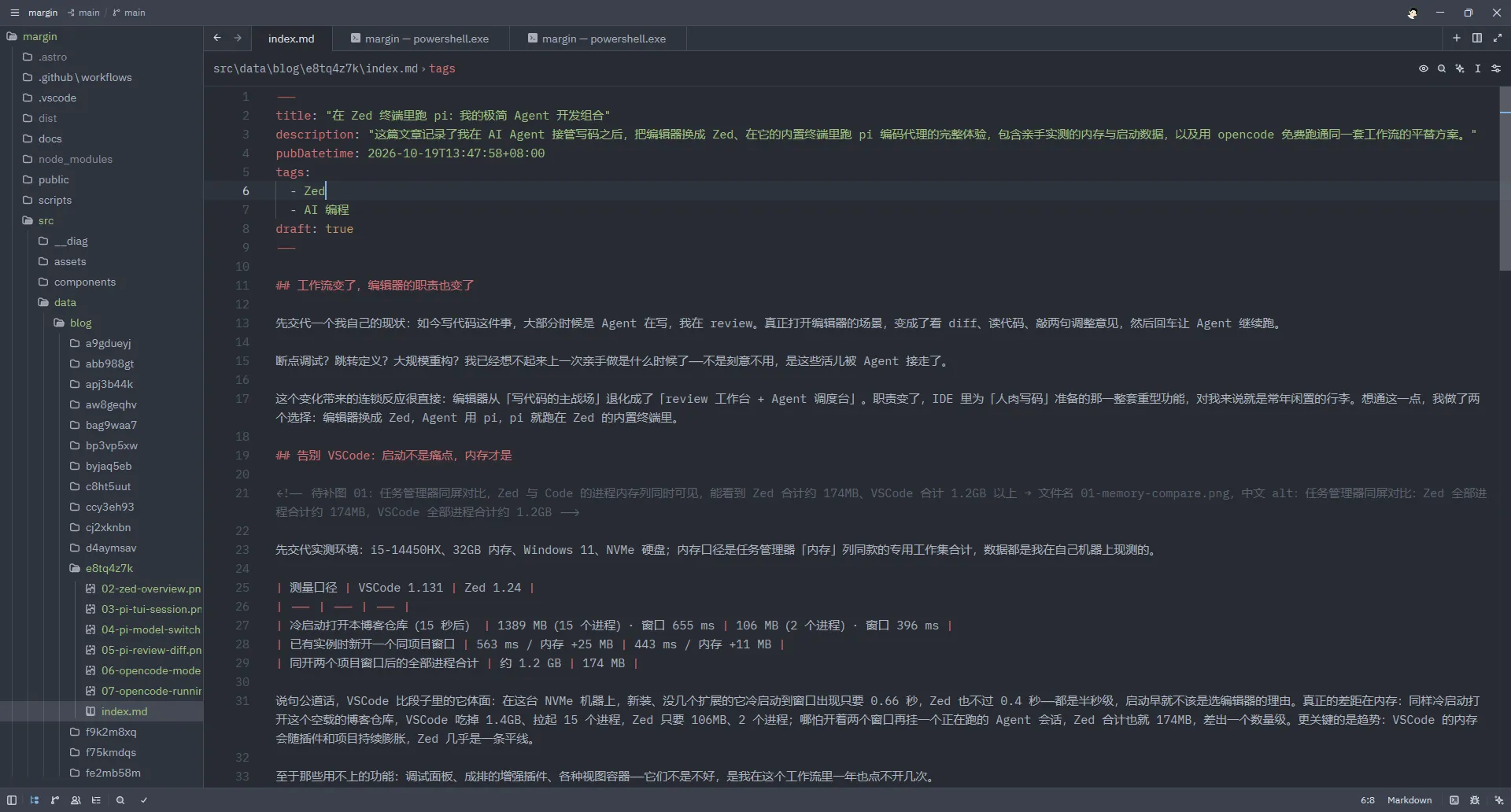
Task: Expand the components folder
Action: pyautogui.click(x=102, y=282)
